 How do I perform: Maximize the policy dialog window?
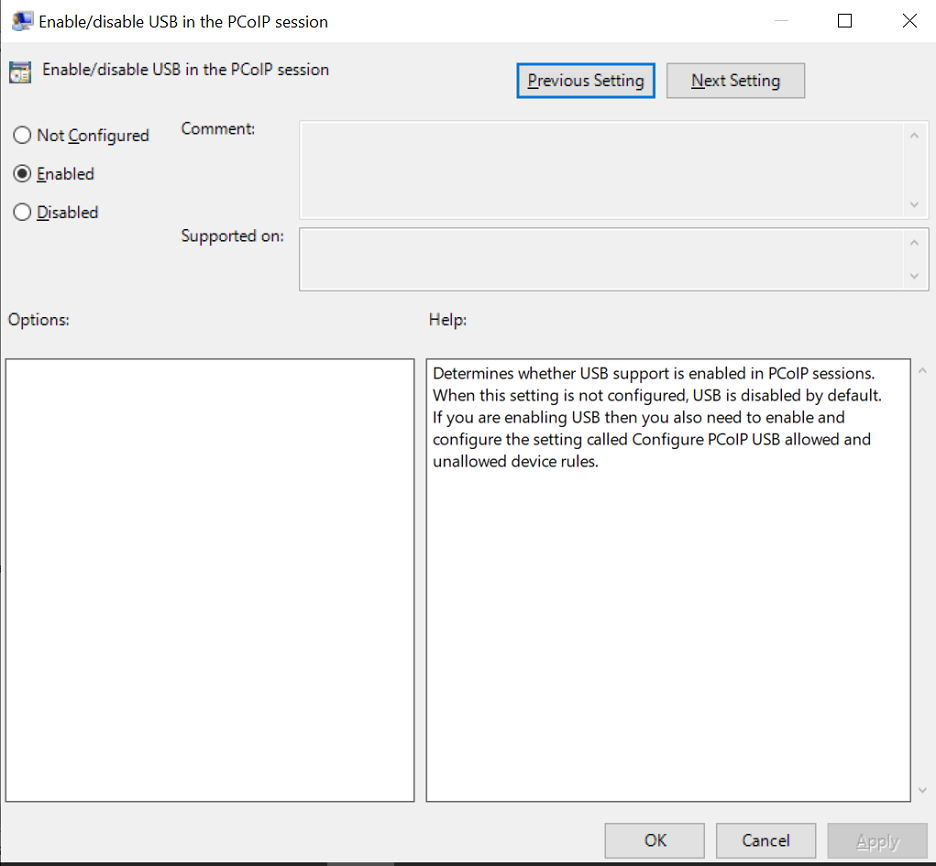tap(845, 21)
